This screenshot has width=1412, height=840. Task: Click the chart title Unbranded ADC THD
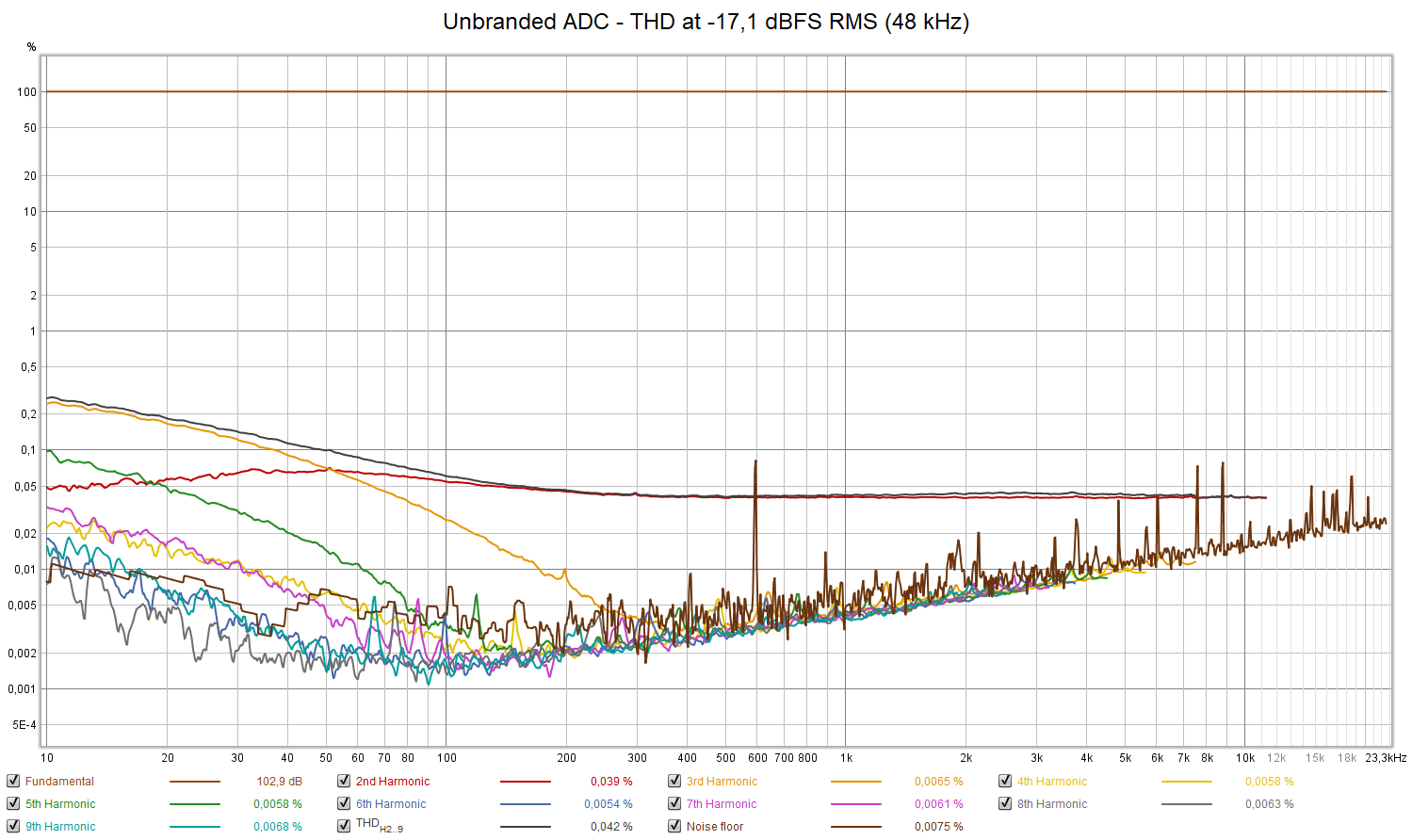706,22
